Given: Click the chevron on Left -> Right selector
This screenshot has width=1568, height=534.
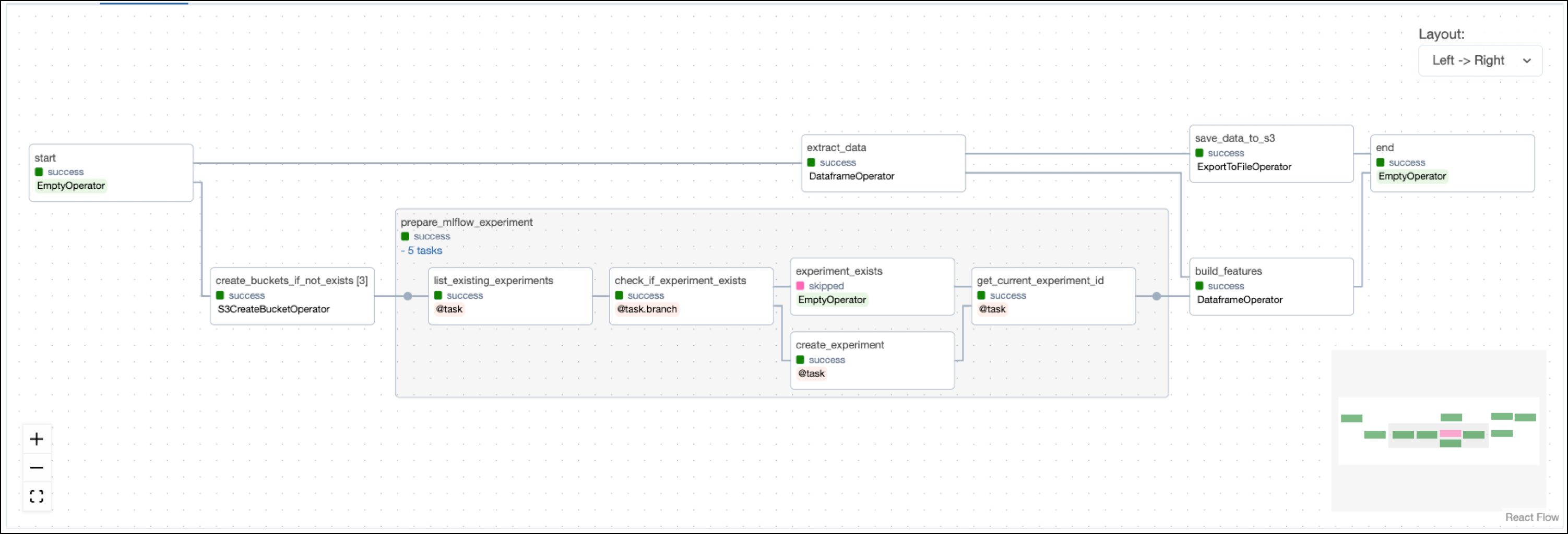Looking at the screenshot, I should click(1527, 61).
